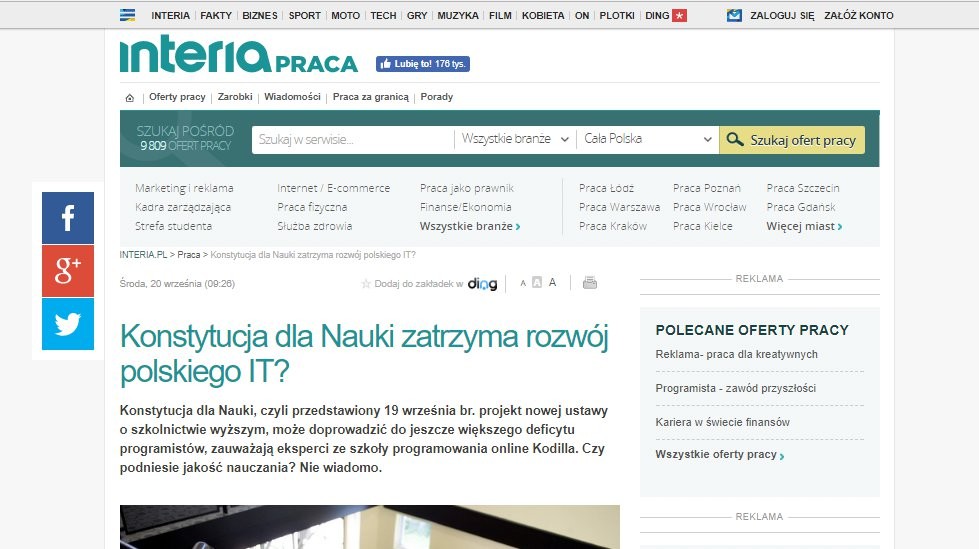Open Kariera w świecie finansów offer
The image size is (979, 549).
pyautogui.click(x=722, y=422)
